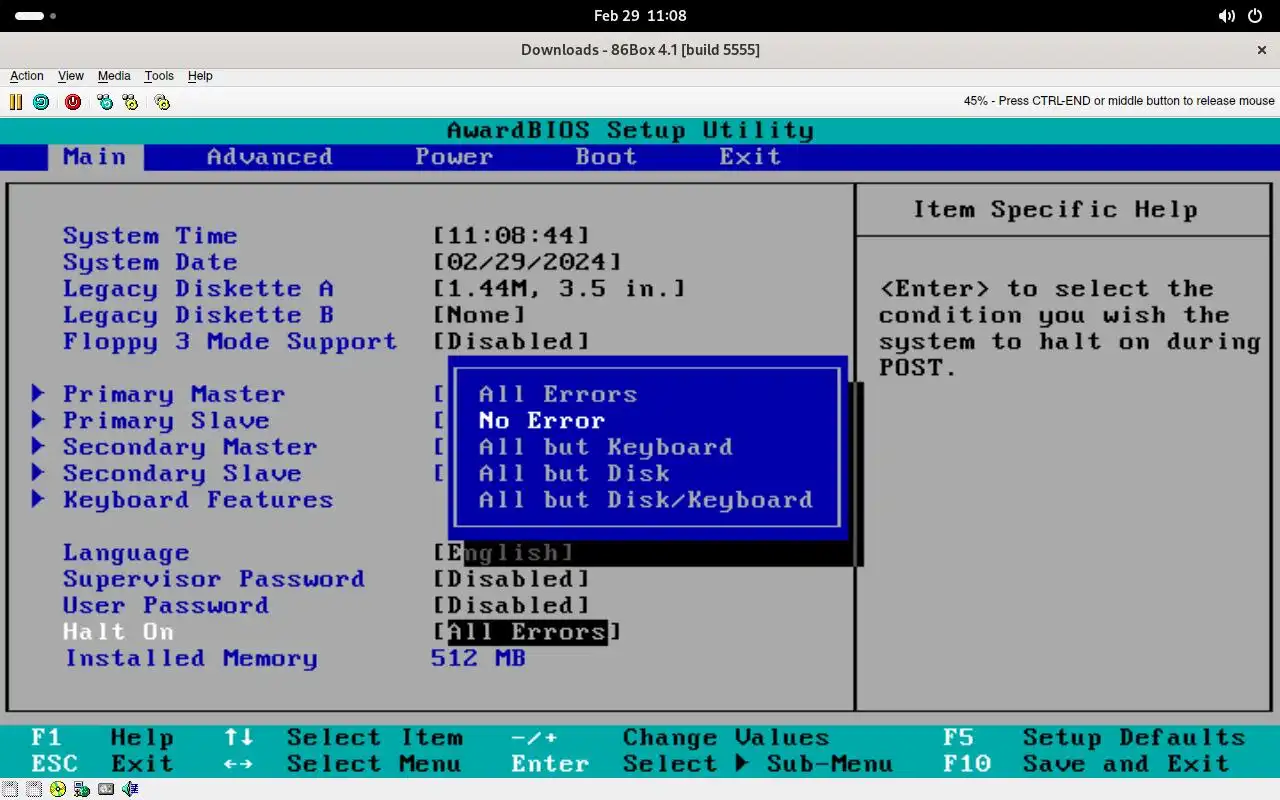Click the network status bar icon
This screenshot has width=1280, height=800.
tap(82, 789)
